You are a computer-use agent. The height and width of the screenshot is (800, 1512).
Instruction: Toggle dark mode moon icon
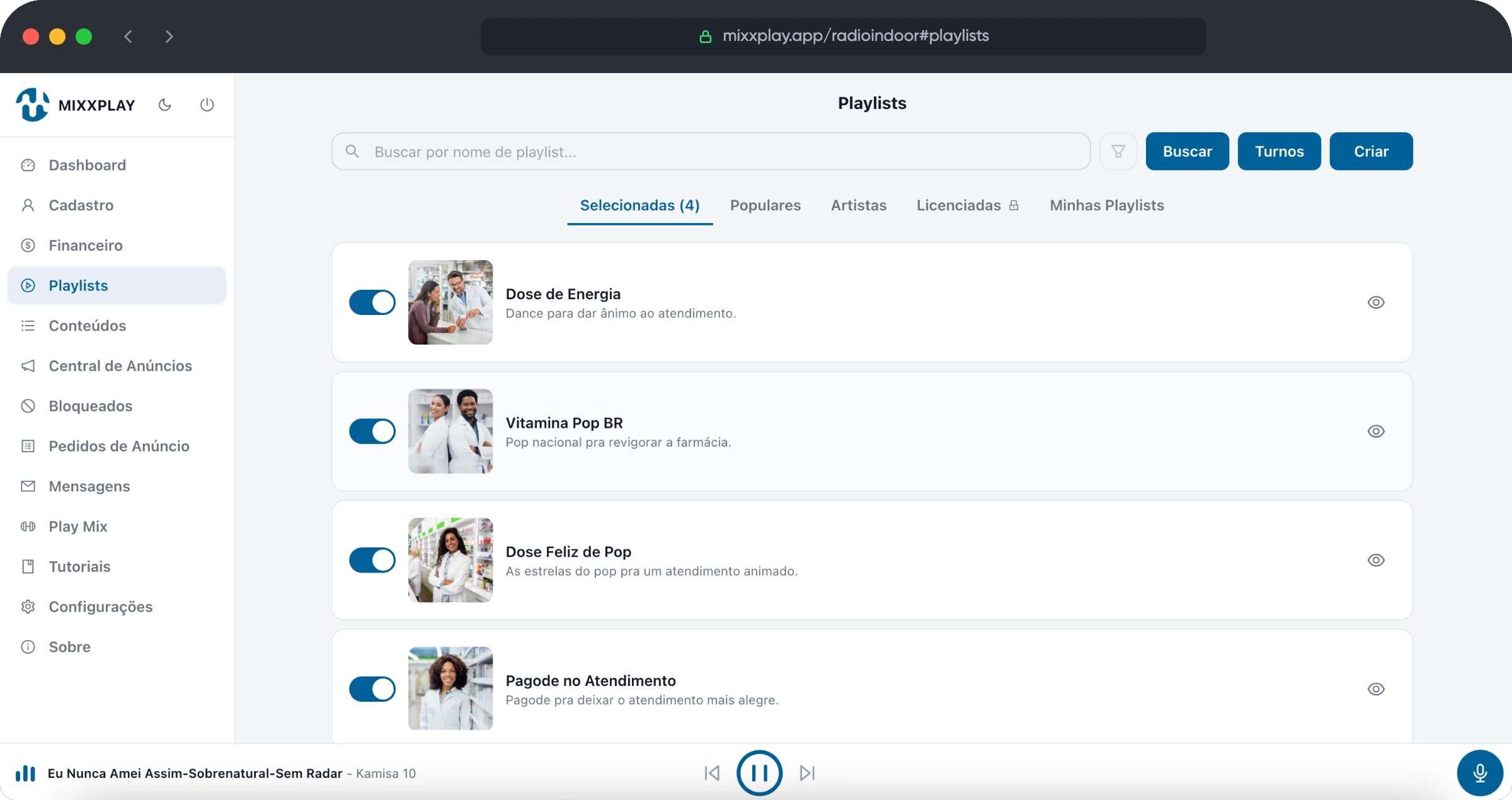pyautogui.click(x=165, y=105)
